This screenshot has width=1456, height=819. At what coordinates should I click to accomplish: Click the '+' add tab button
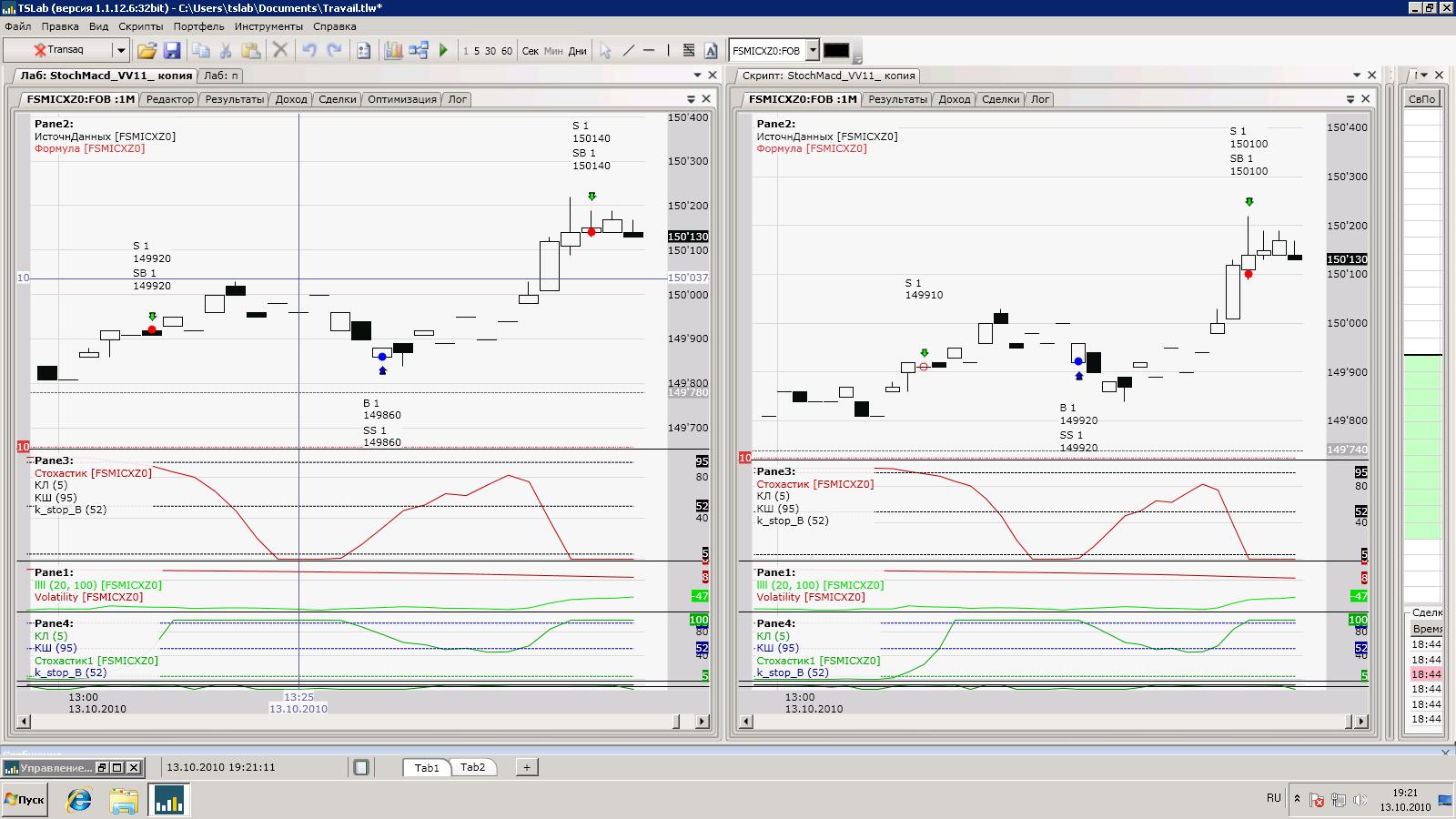pos(526,767)
